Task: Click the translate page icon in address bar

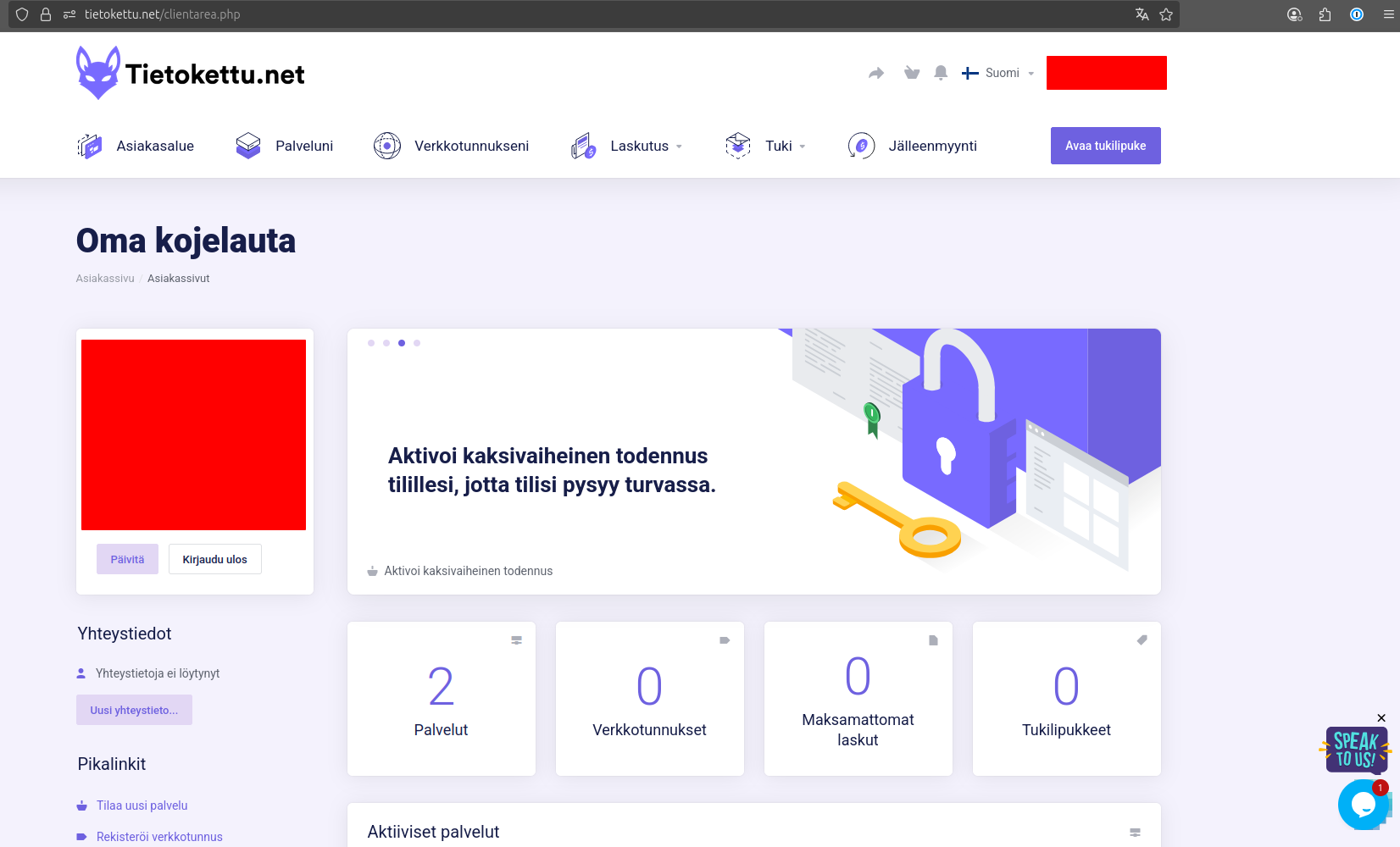Action: [1142, 14]
